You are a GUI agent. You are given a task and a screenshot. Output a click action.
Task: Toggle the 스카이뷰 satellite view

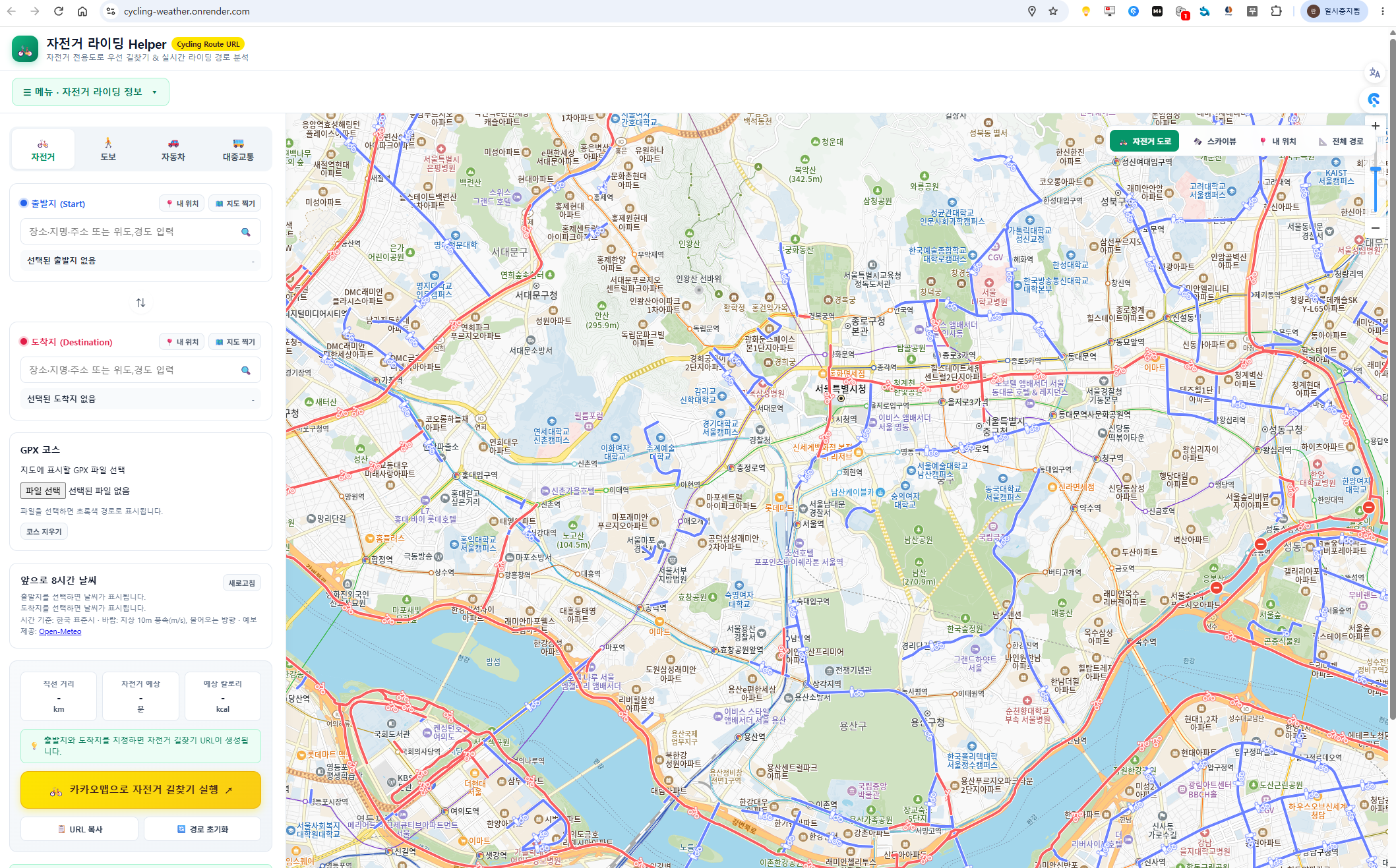1215,142
